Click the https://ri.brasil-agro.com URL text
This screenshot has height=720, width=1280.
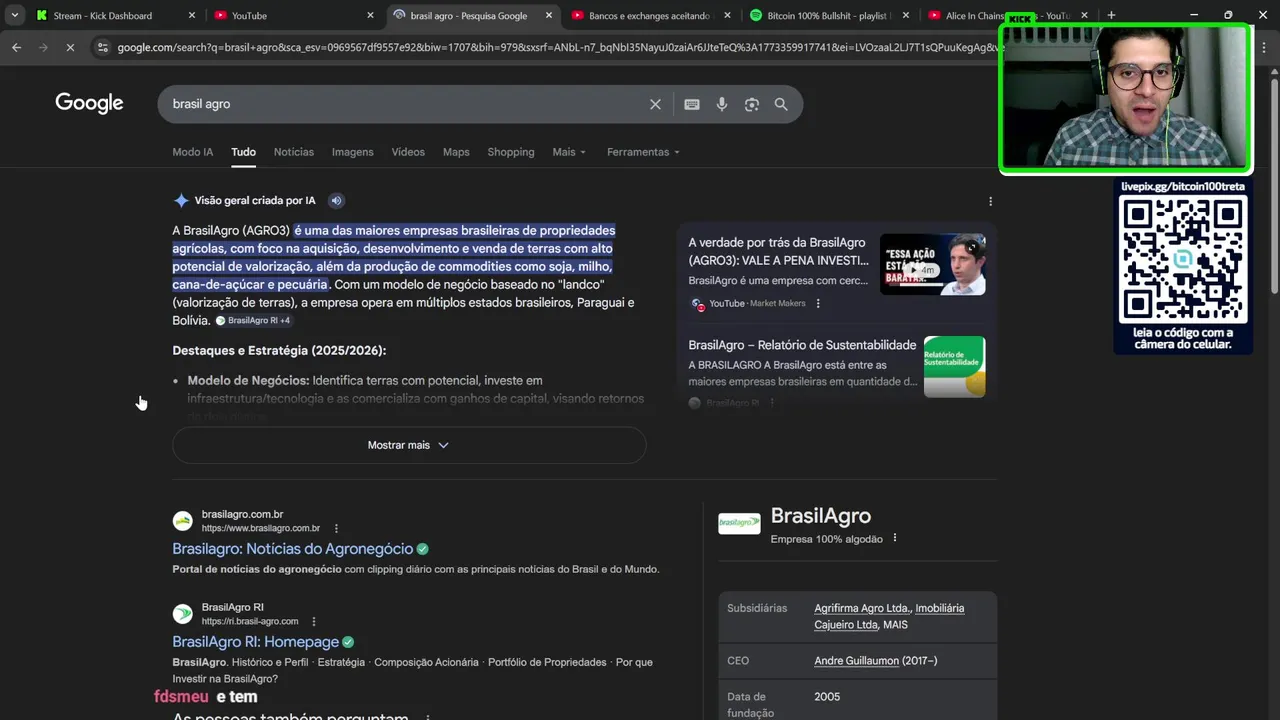tap(250, 621)
